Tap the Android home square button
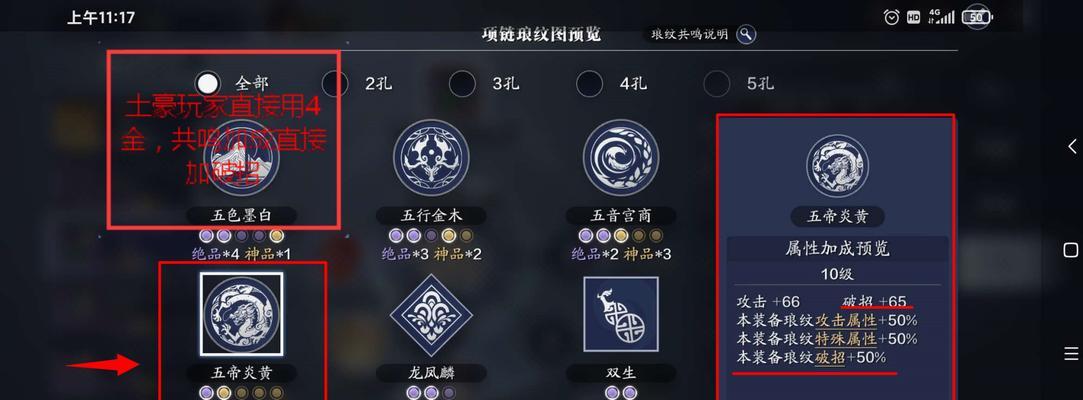Screen dimensions: 1083x400 tap(1071, 249)
